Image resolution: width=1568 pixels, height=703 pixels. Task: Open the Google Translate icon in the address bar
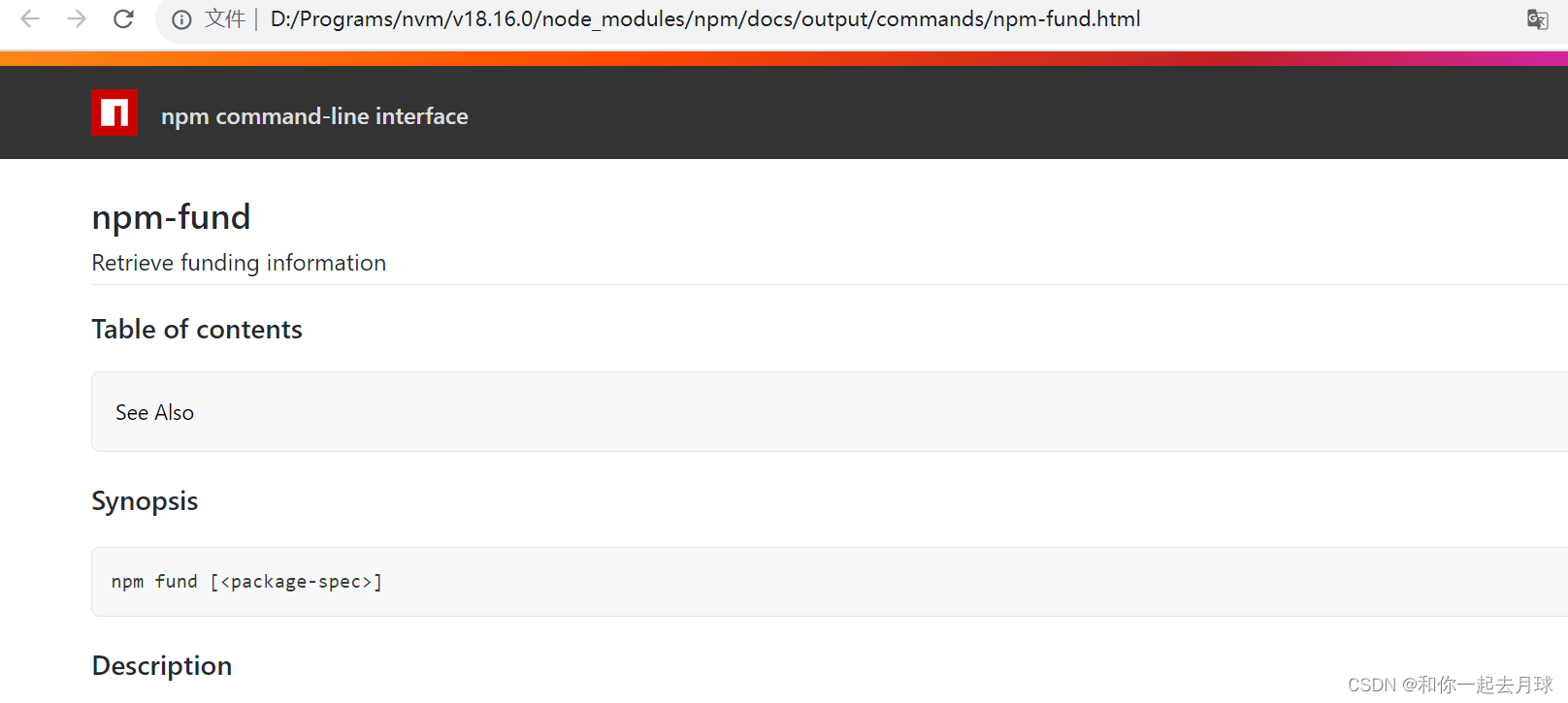point(1538,18)
